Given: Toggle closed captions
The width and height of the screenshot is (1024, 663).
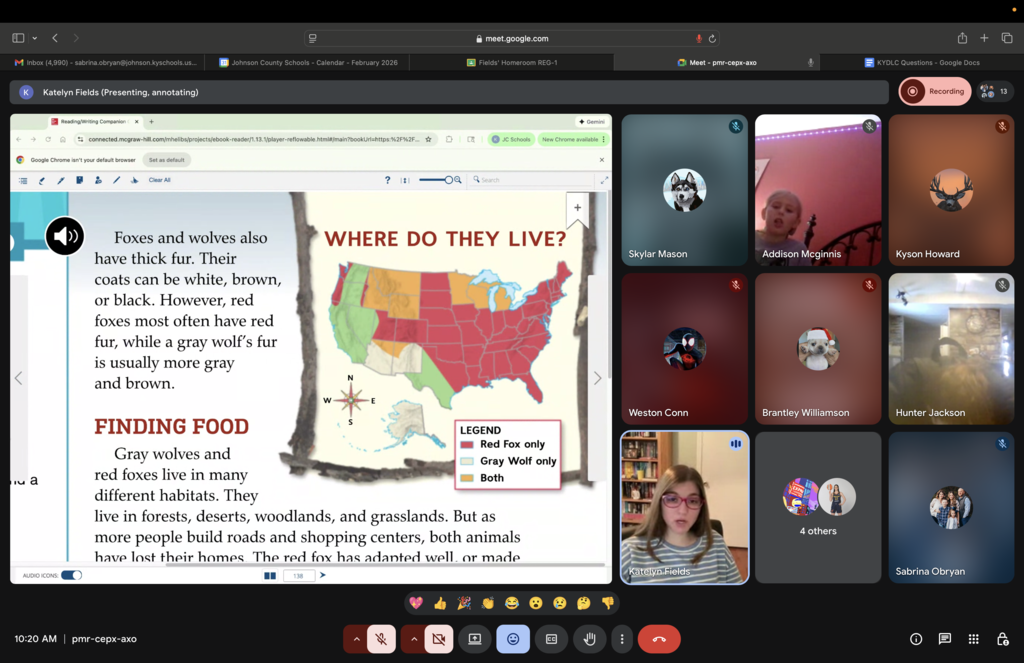Looking at the screenshot, I should click(x=551, y=639).
